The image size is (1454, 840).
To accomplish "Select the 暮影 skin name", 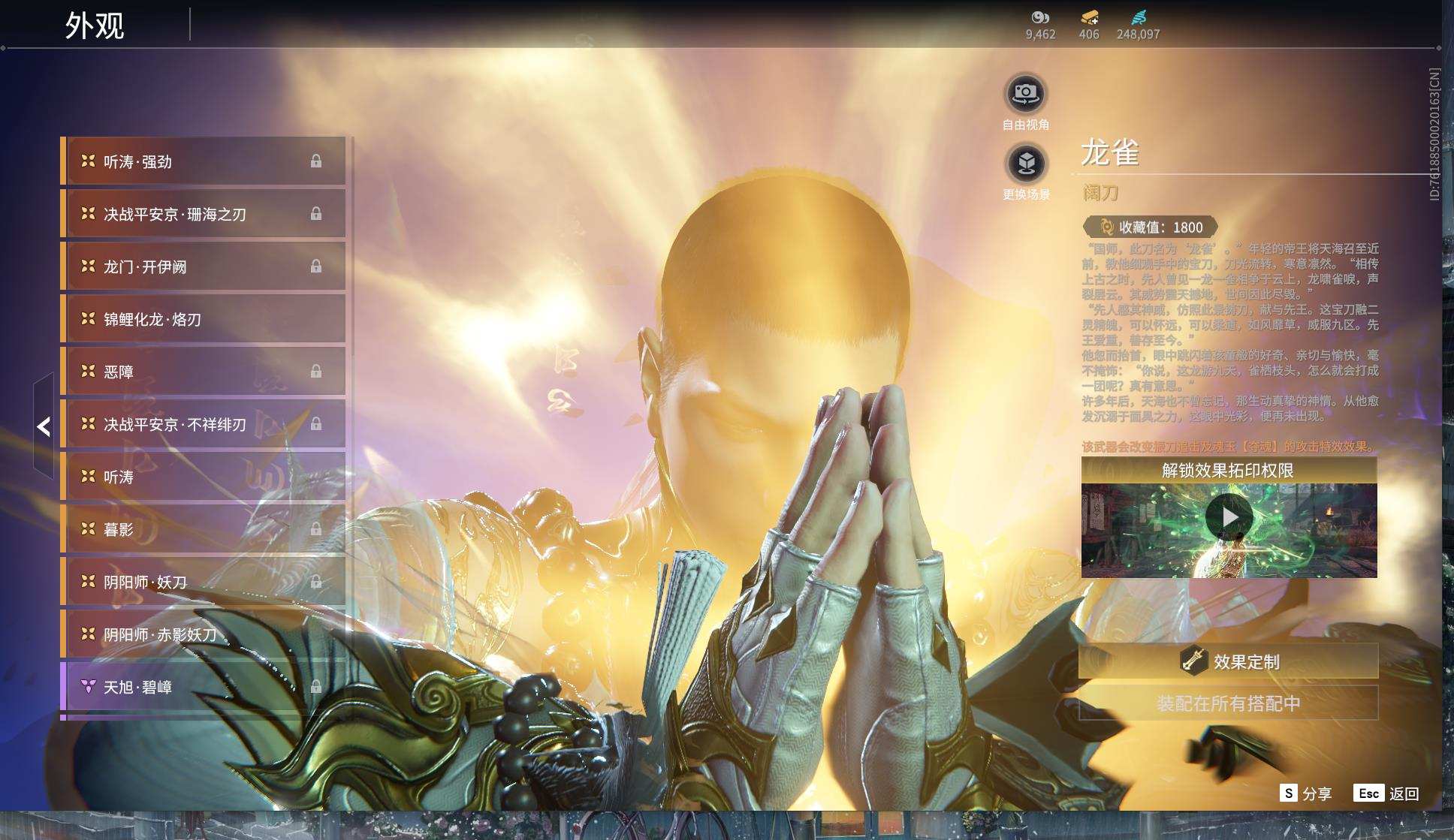I will 119,530.
